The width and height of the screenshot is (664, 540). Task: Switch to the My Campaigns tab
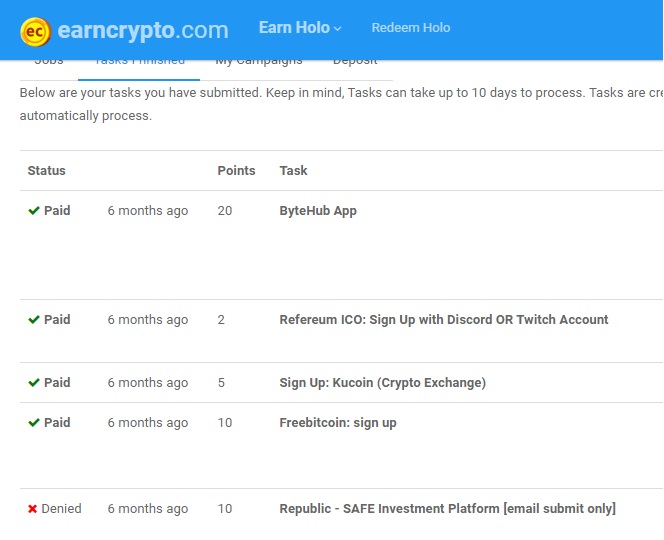(258, 61)
